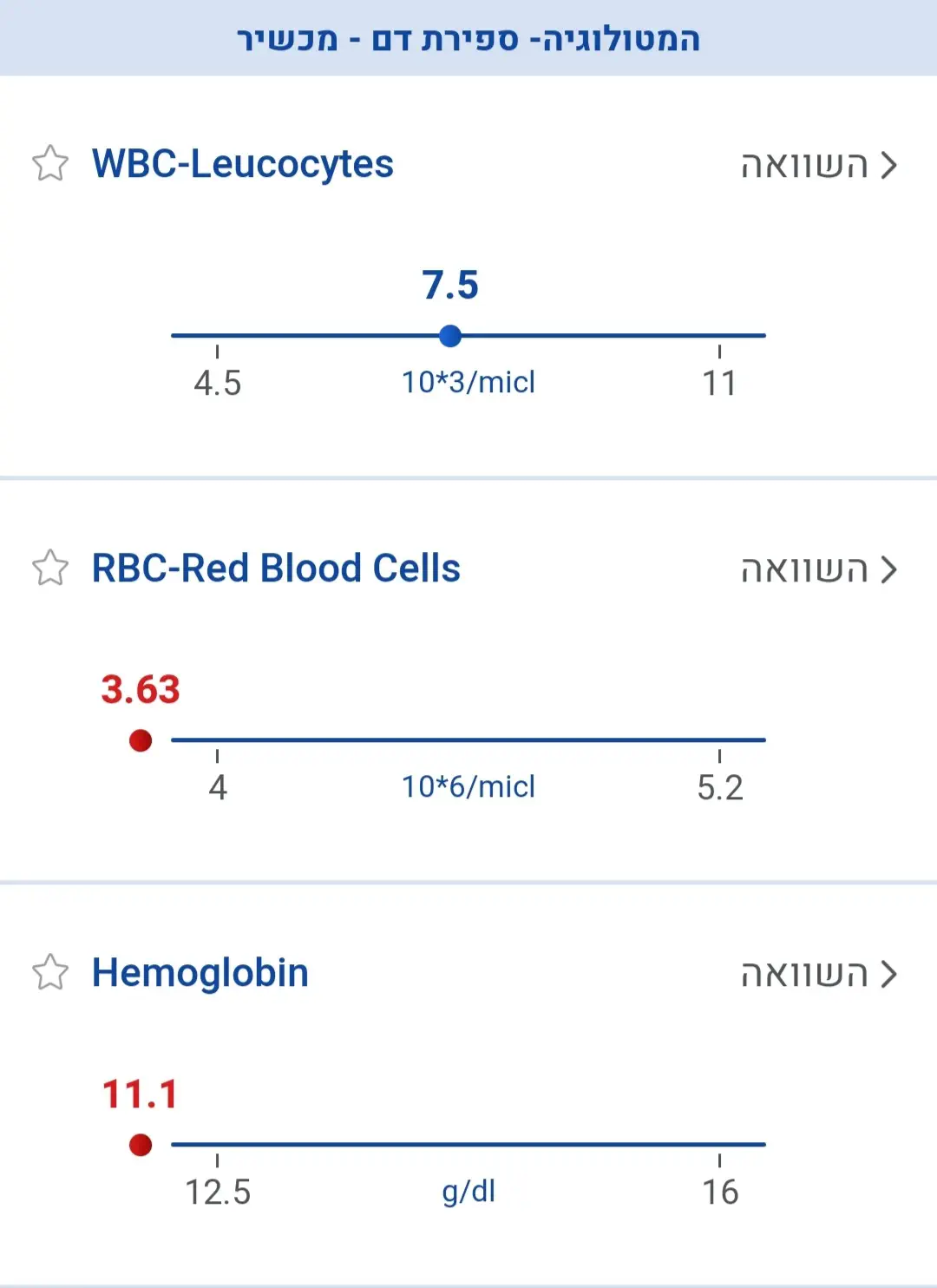Tap the השוואה link beside Hemoglobin
Image resolution: width=937 pixels, height=1288 pixels.
pos(804,974)
